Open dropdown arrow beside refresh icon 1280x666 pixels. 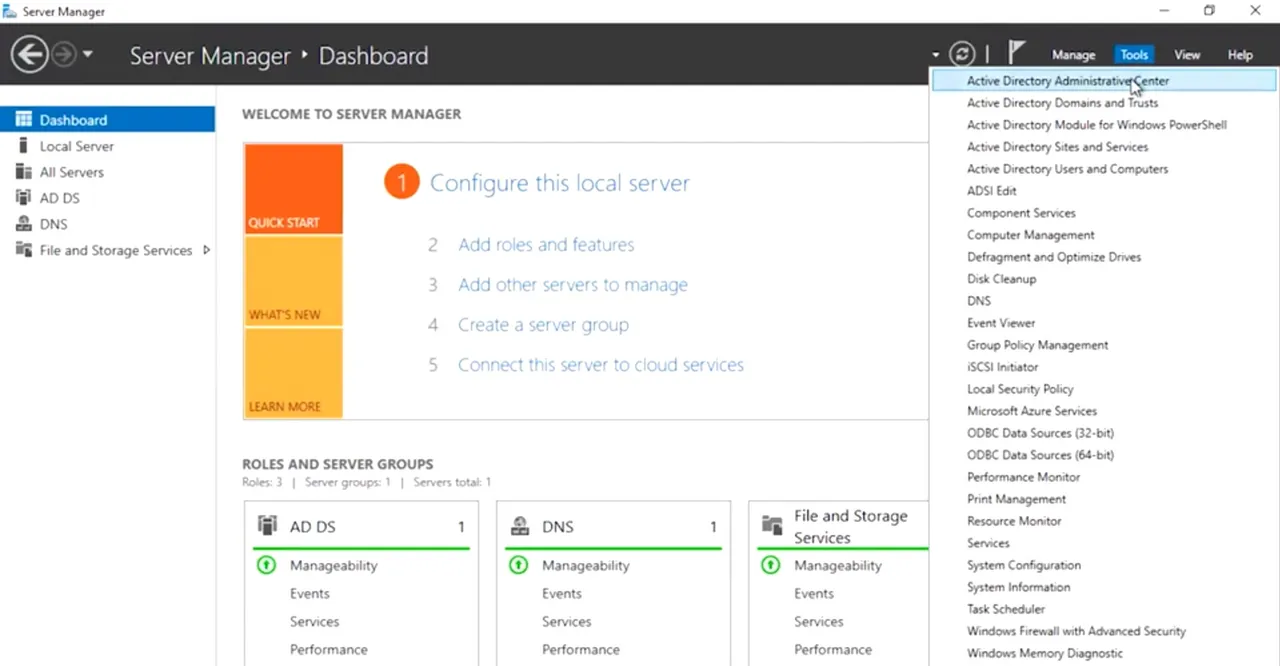tap(936, 55)
